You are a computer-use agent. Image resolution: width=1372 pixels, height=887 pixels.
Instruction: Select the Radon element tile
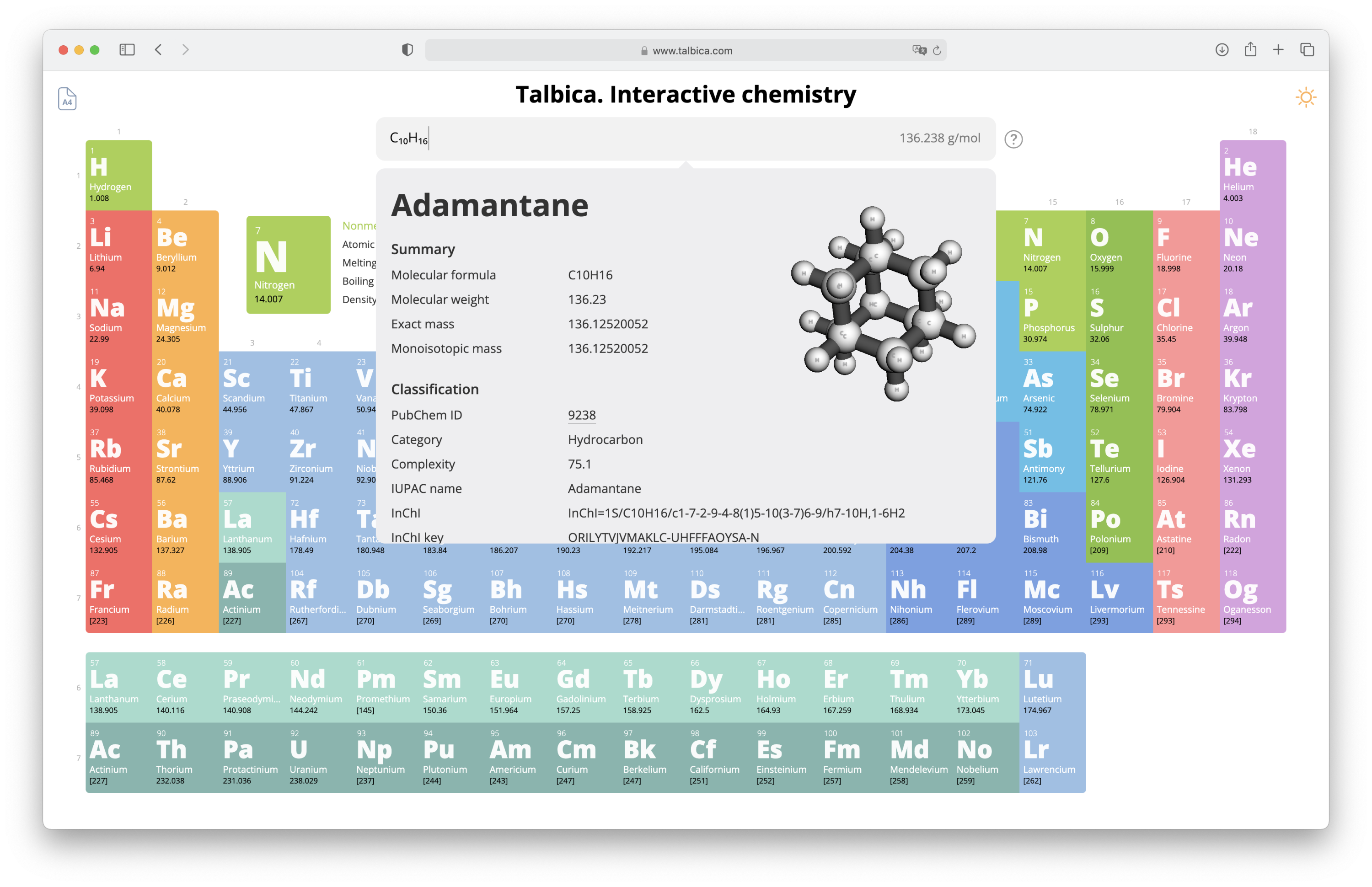1252,528
